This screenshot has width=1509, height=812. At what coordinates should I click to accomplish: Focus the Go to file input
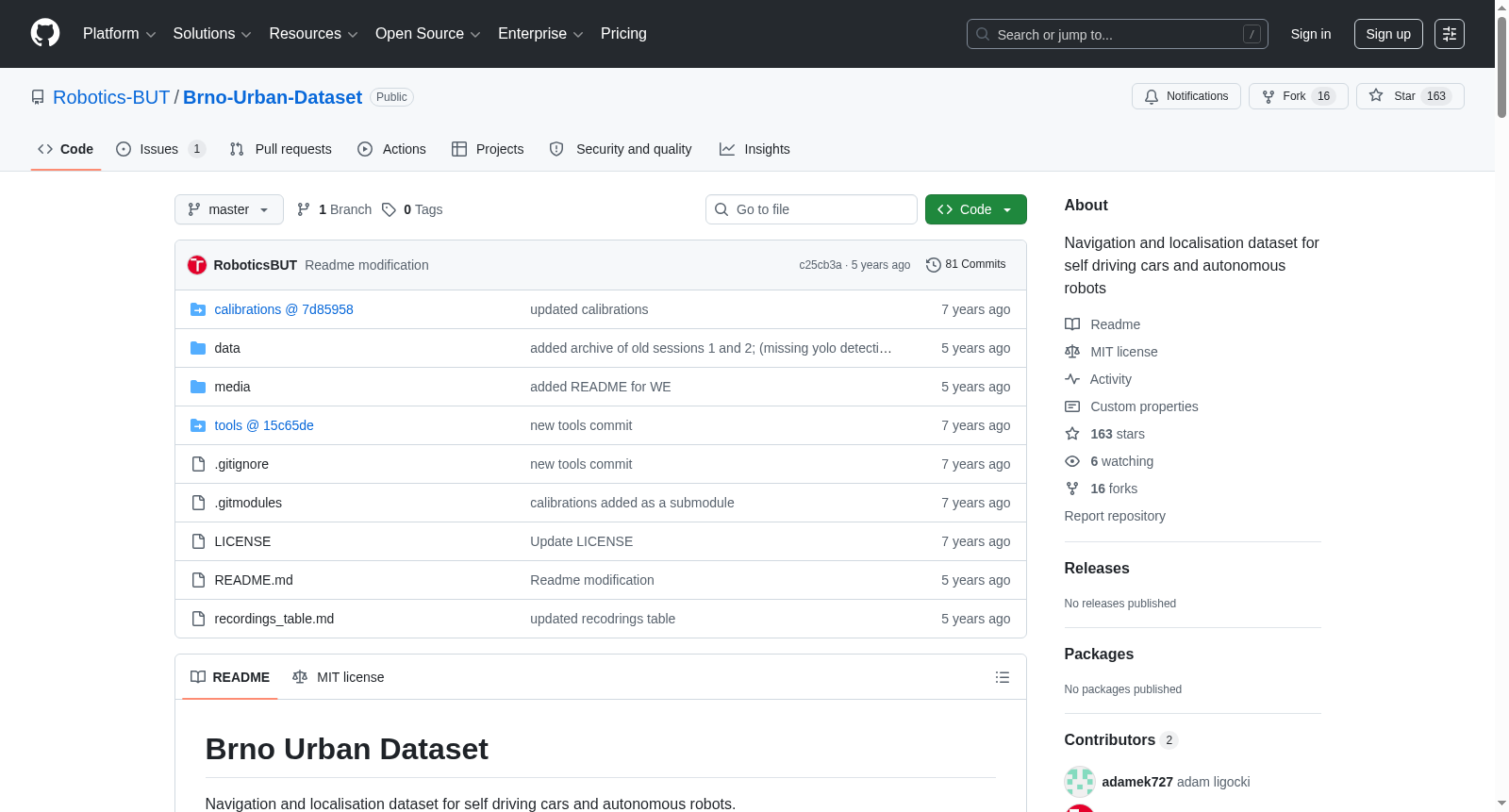(811, 209)
